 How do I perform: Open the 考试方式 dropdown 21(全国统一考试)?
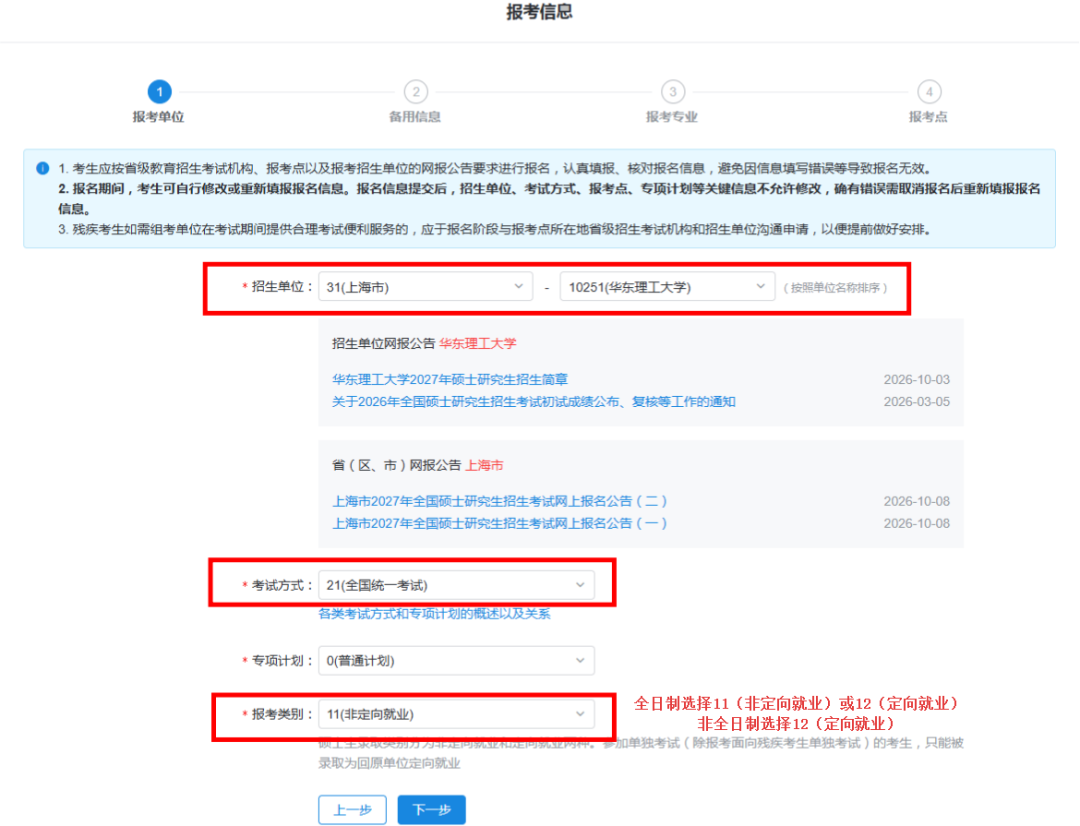(456, 585)
